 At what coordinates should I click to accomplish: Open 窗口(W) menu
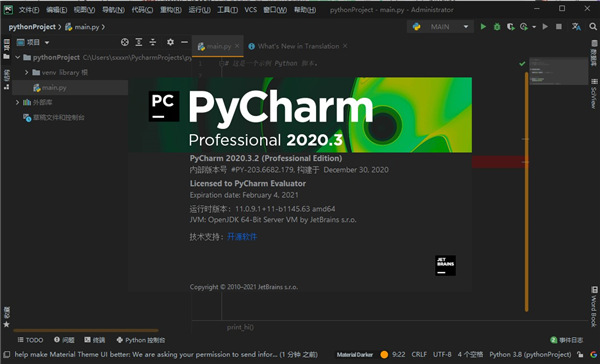(x=275, y=10)
